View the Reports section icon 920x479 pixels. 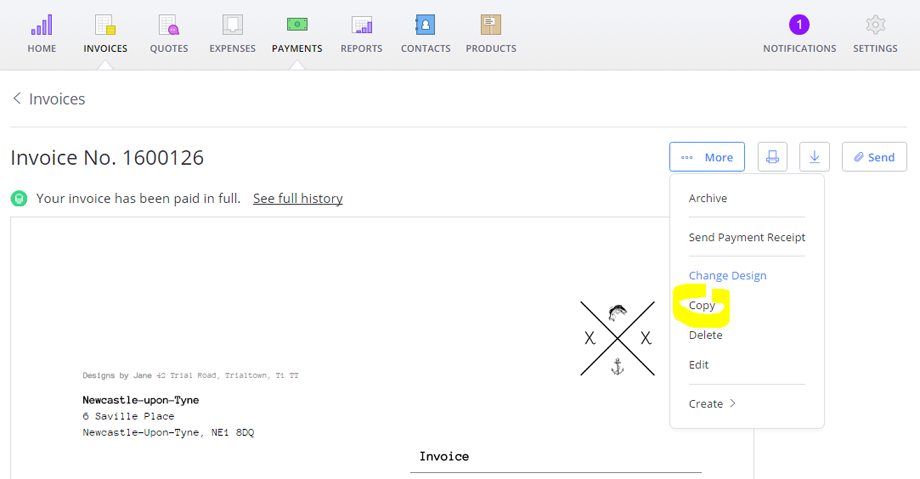coord(361,25)
